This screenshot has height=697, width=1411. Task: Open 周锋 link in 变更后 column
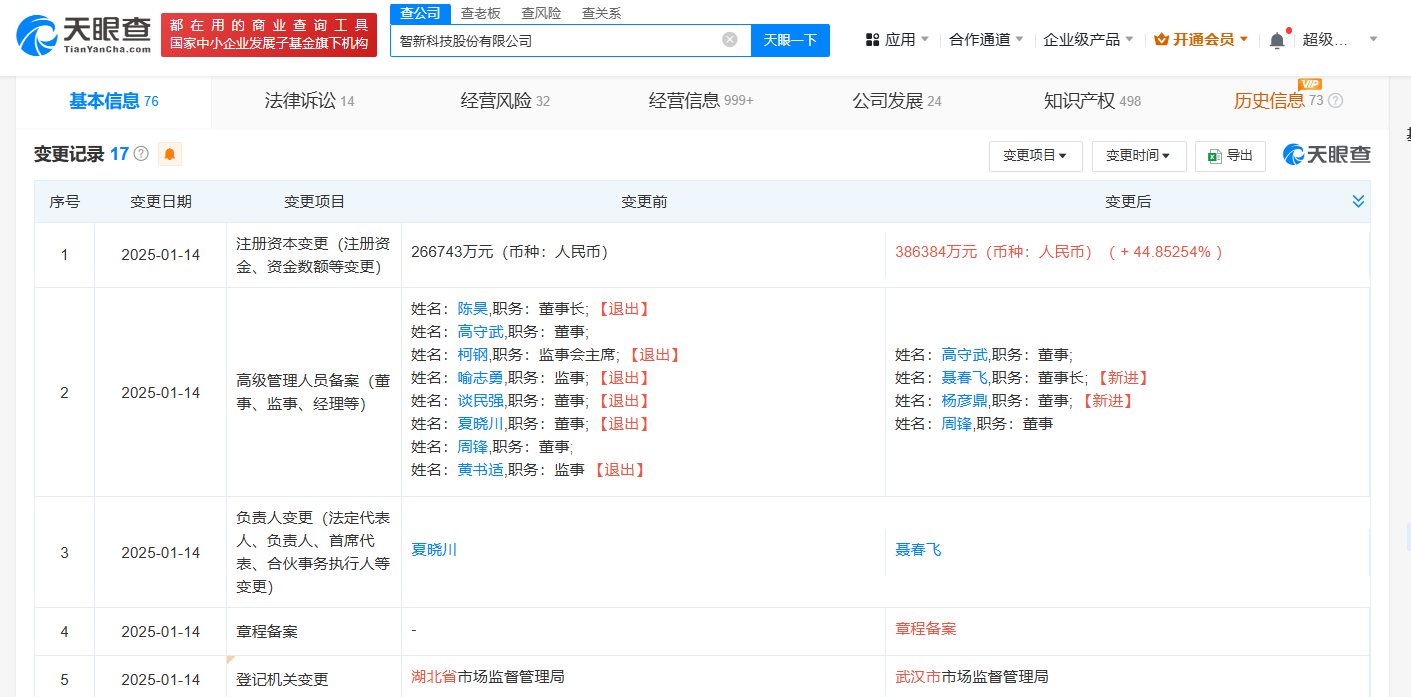coord(957,424)
